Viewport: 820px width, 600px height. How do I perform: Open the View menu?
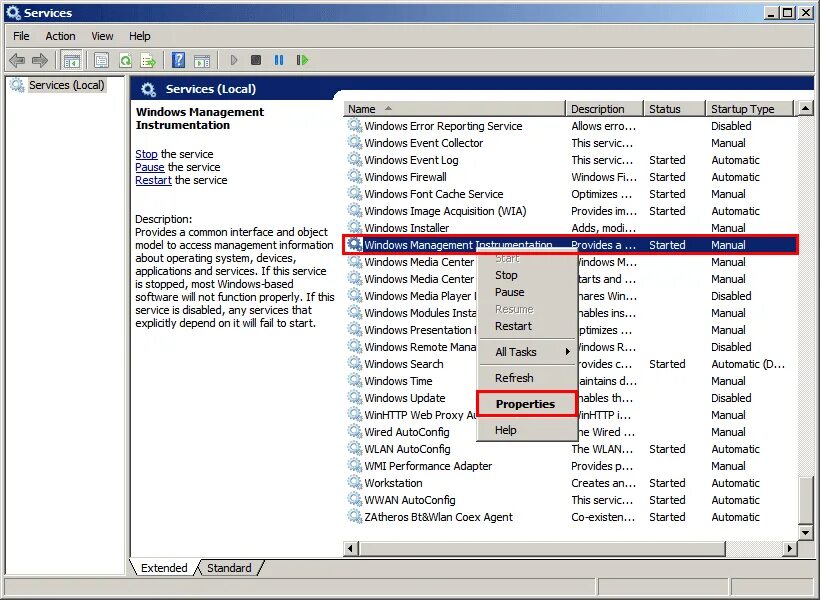[x=101, y=36]
